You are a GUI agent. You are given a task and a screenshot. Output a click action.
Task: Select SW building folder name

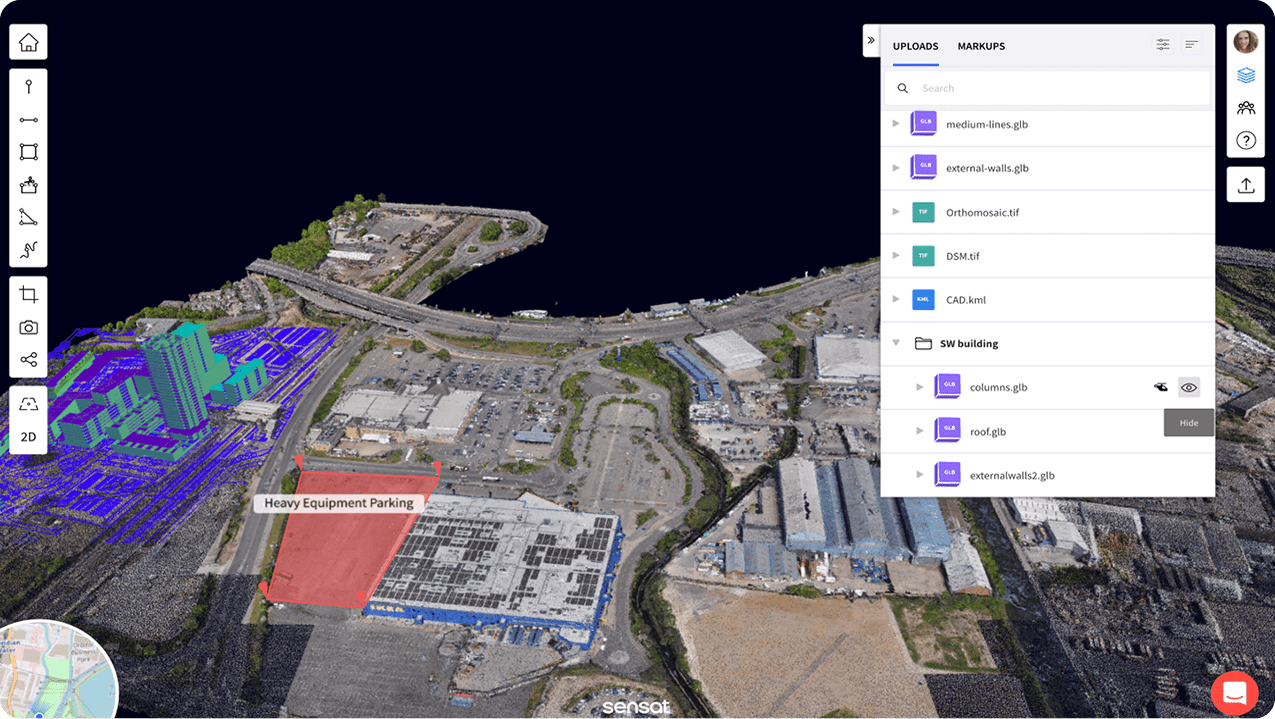969,344
